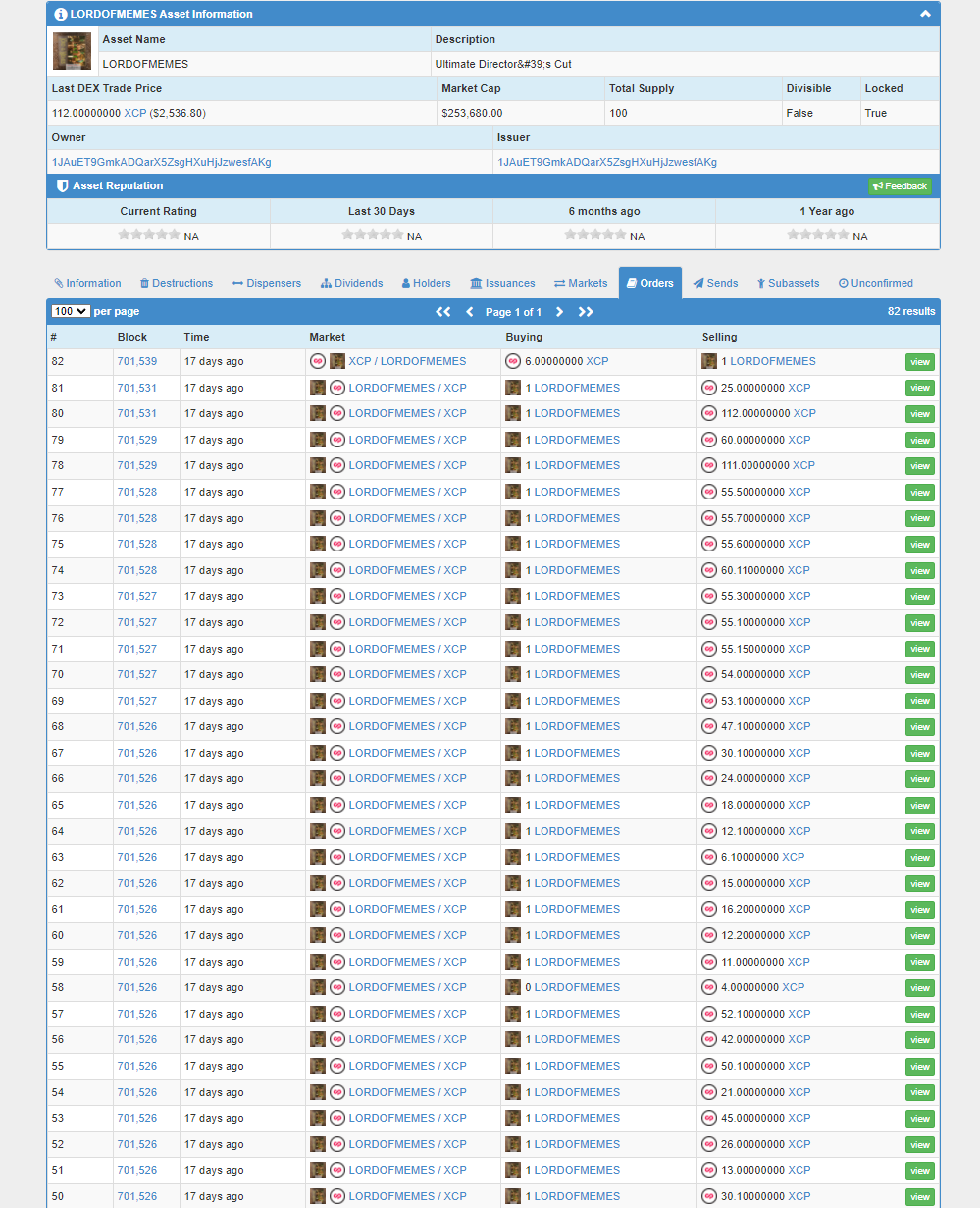
Task: Click LORDOFMEMES icon in order 82 Selling cell
Action: pyautogui.click(x=709, y=361)
